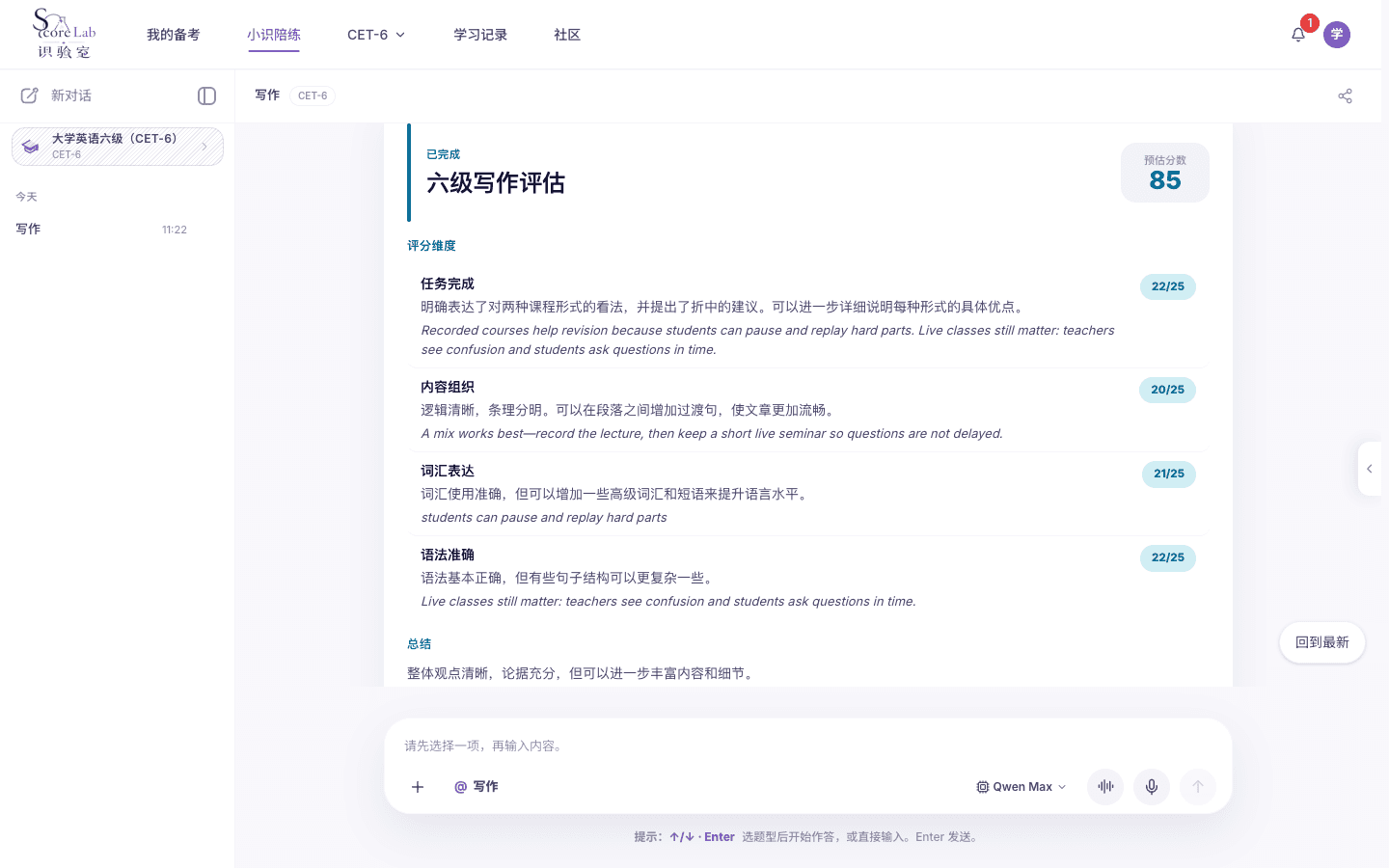
Task: Click the 六级写作评估 heading
Action: [496, 183]
